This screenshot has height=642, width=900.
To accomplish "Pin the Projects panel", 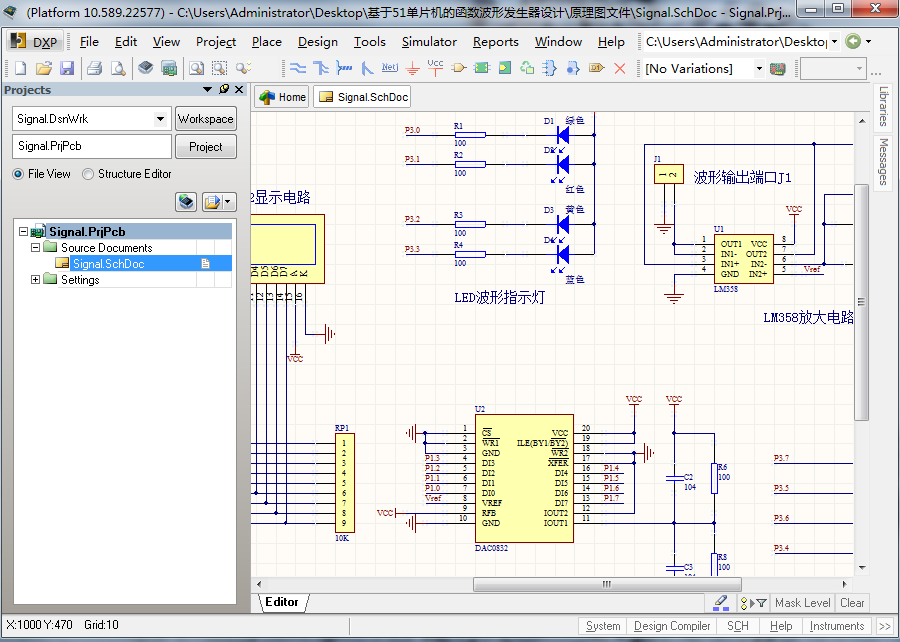I will (x=224, y=90).
